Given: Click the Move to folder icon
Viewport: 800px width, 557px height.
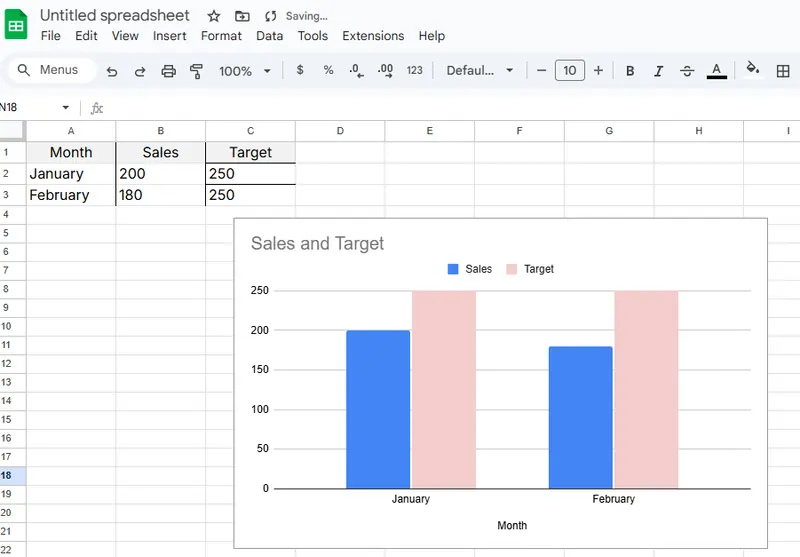Looking at the screenshot, I should [242, 16].
